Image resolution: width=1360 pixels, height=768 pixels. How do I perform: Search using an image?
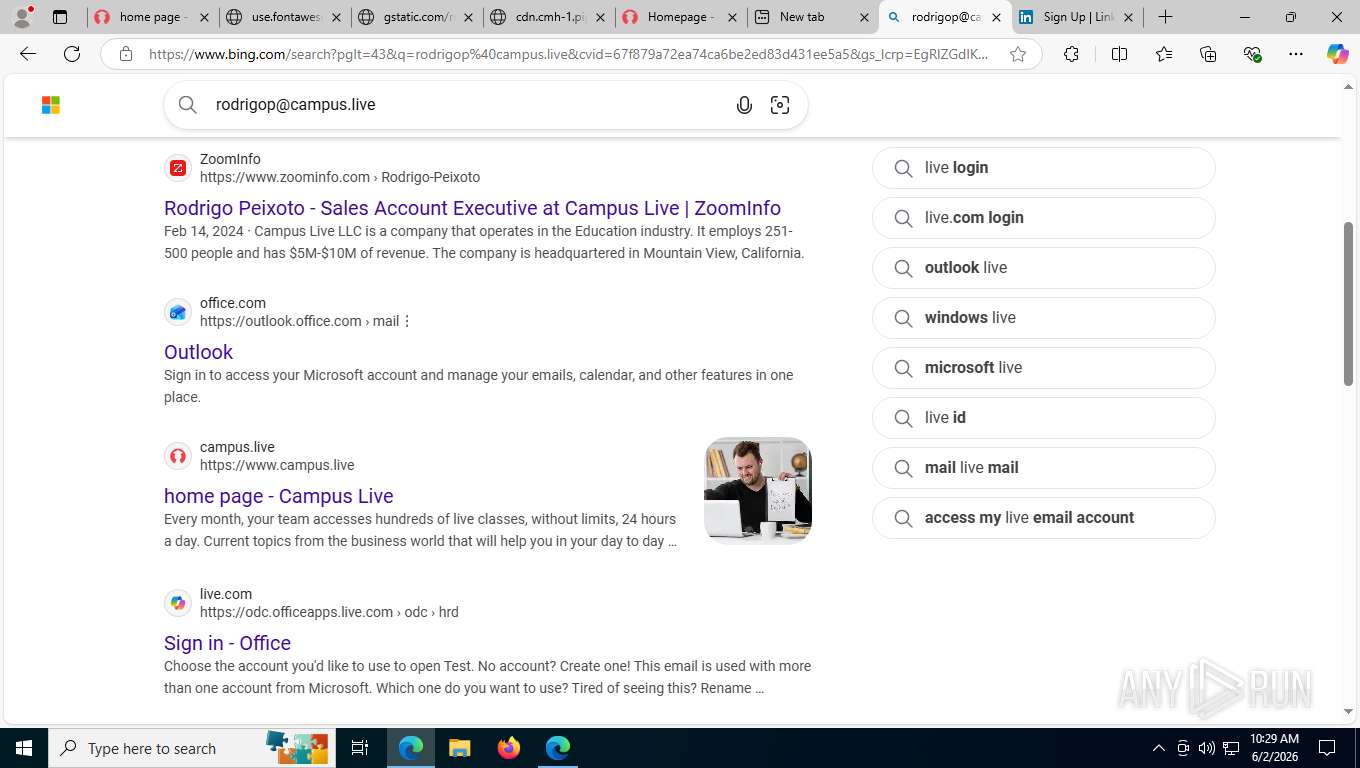click(x=780, y=105)
